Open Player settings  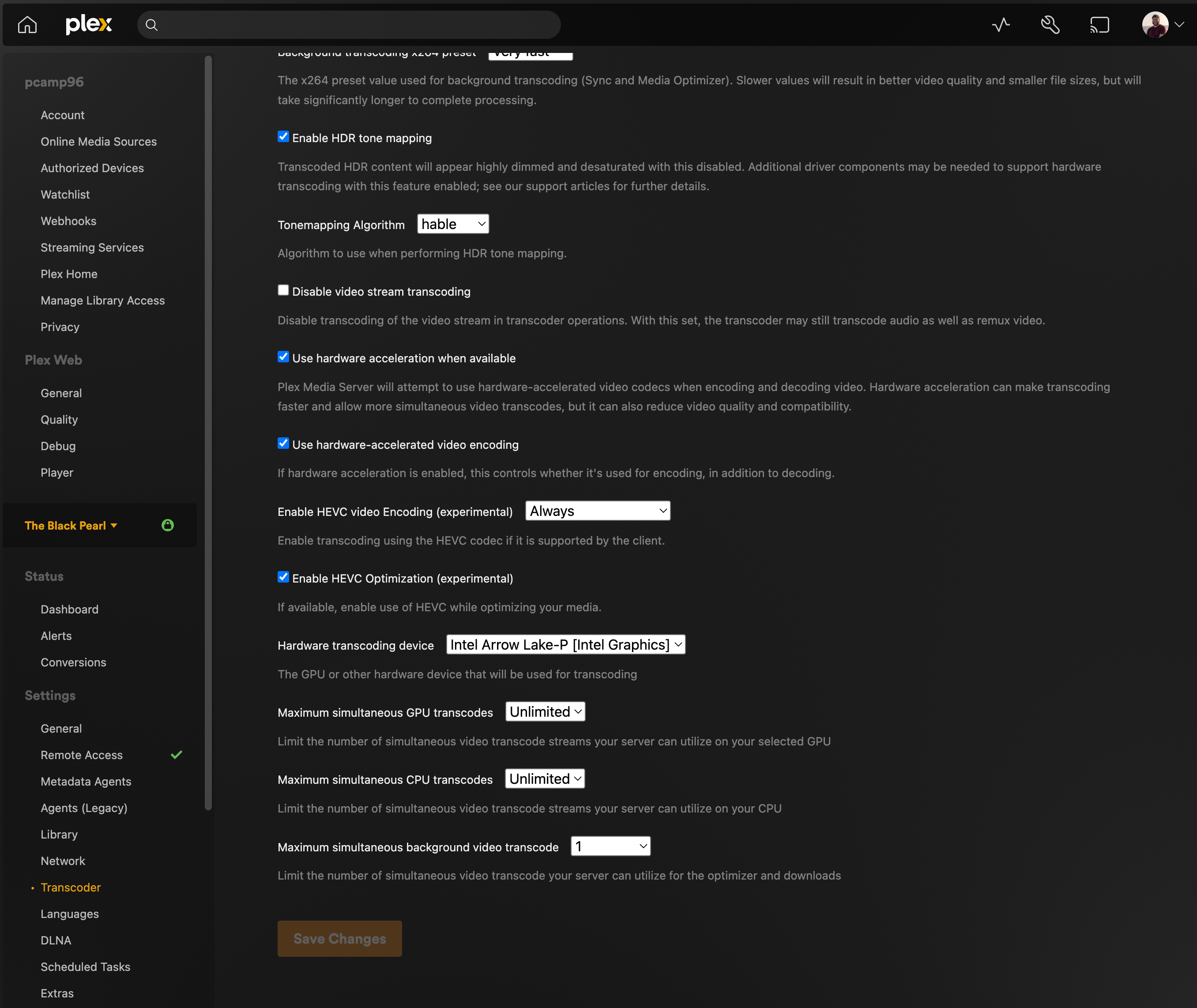click(x=56, y=473)
